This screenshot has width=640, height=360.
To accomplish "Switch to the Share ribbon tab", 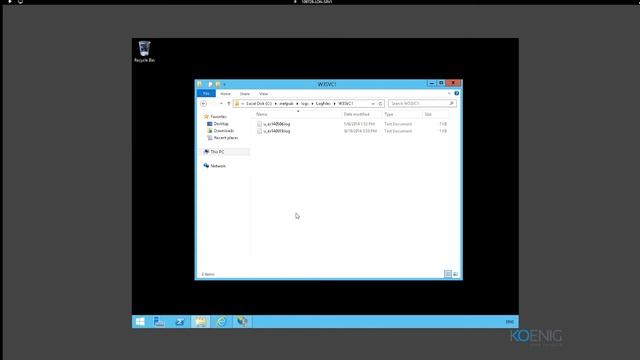I will point(245,93).
